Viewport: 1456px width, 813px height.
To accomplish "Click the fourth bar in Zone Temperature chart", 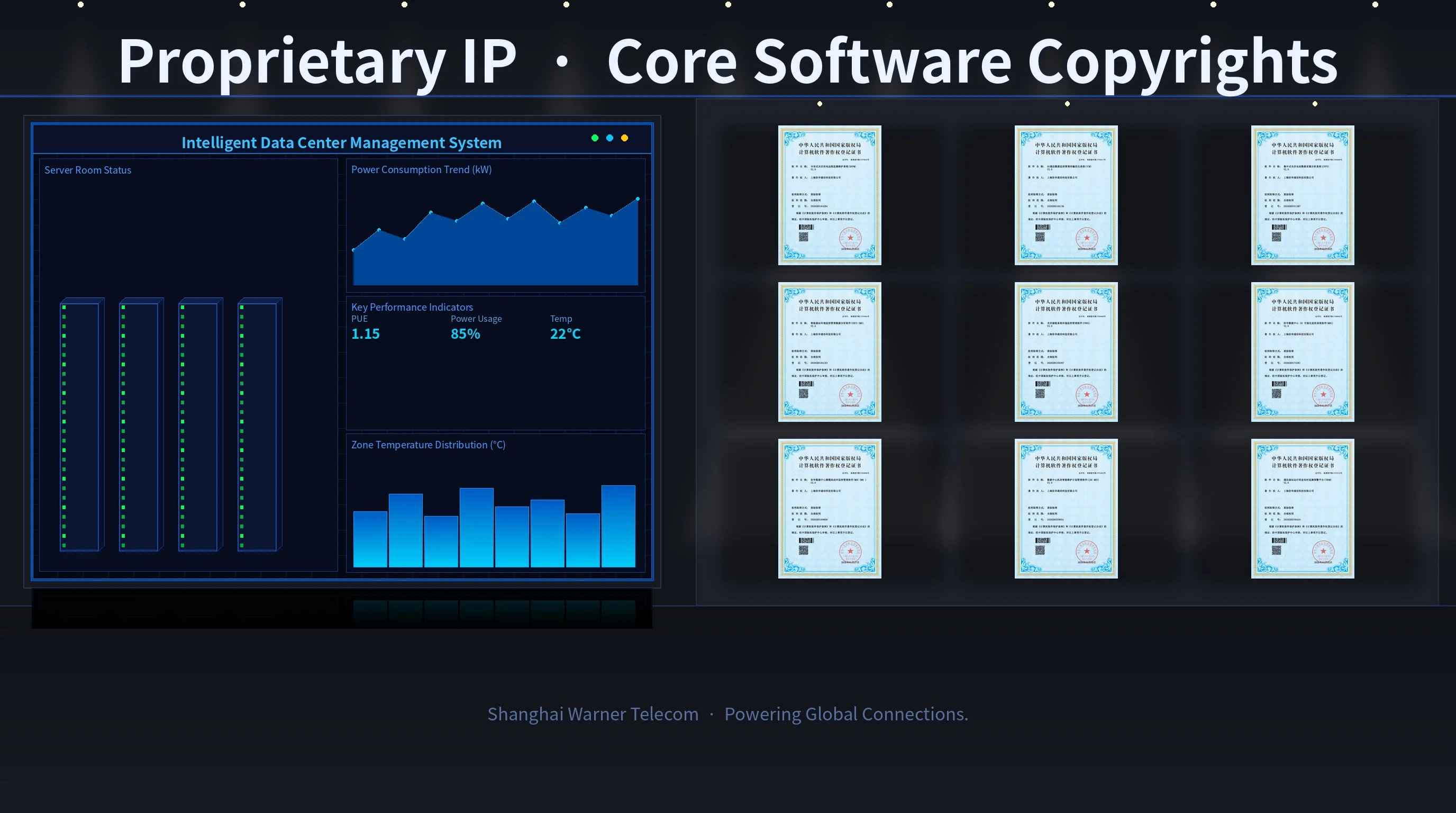I will [477, 528].
